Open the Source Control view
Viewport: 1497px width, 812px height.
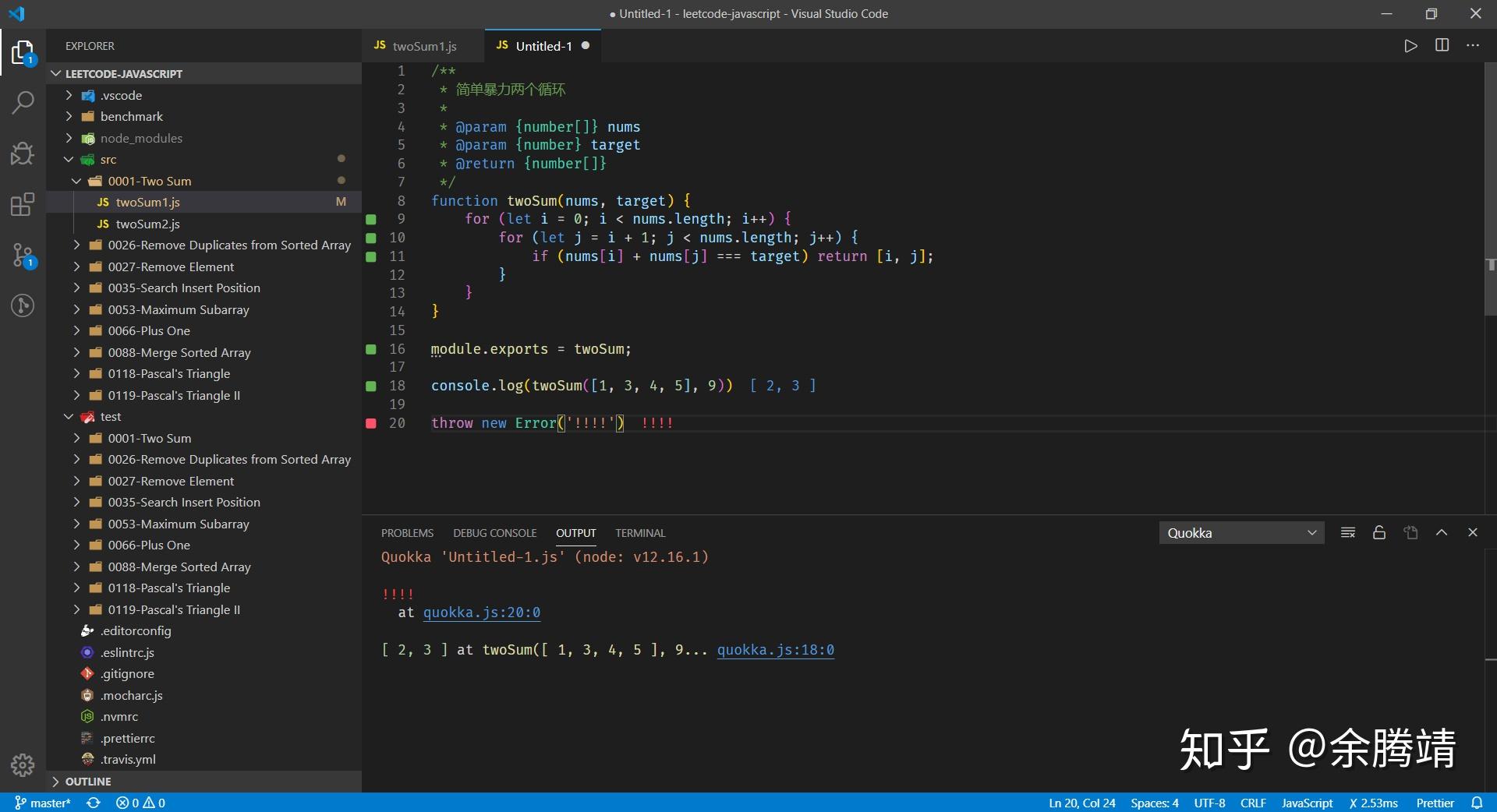[x=23, y=256]
